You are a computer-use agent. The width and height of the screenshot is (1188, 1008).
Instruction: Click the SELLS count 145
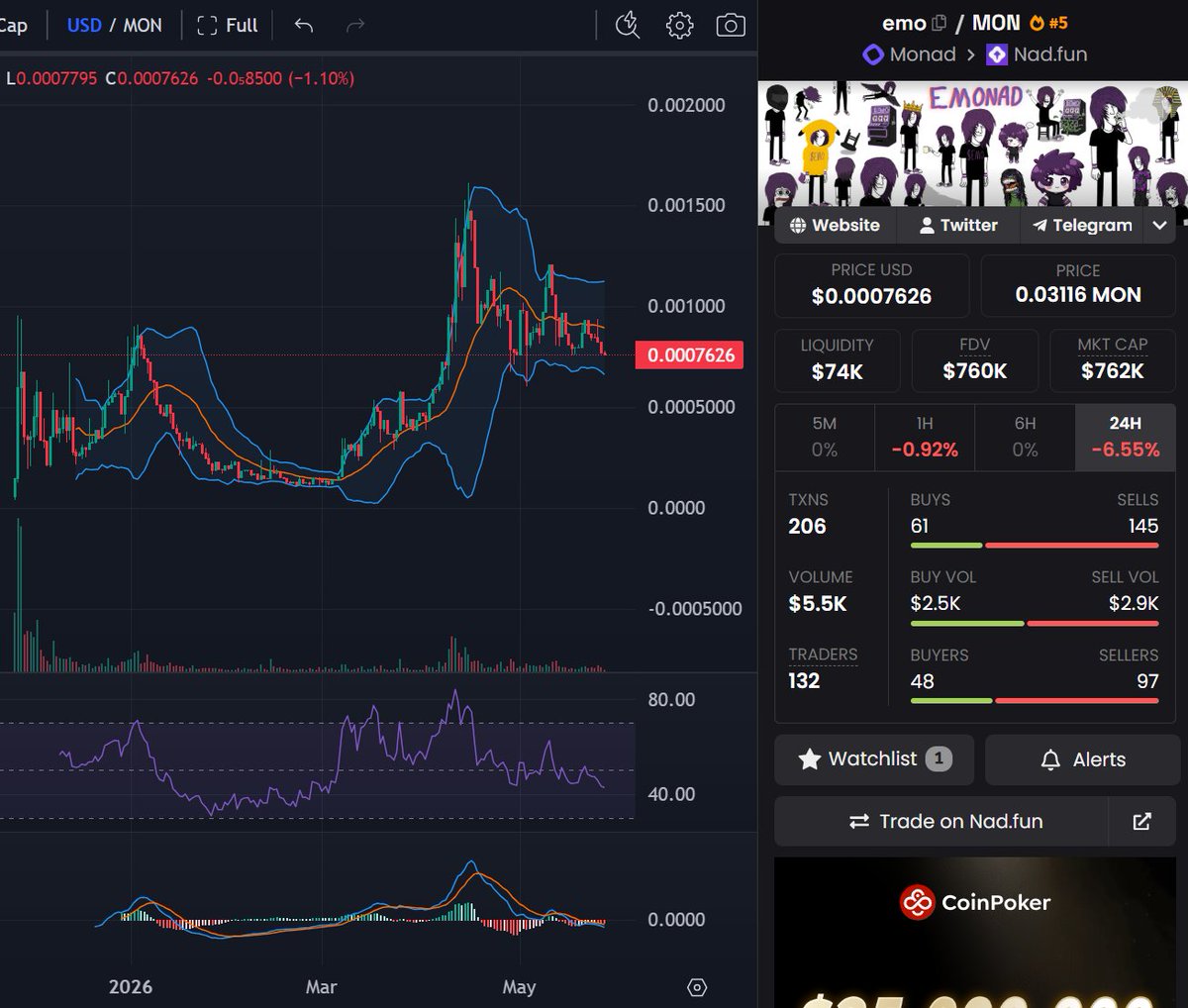[1143, 526]
